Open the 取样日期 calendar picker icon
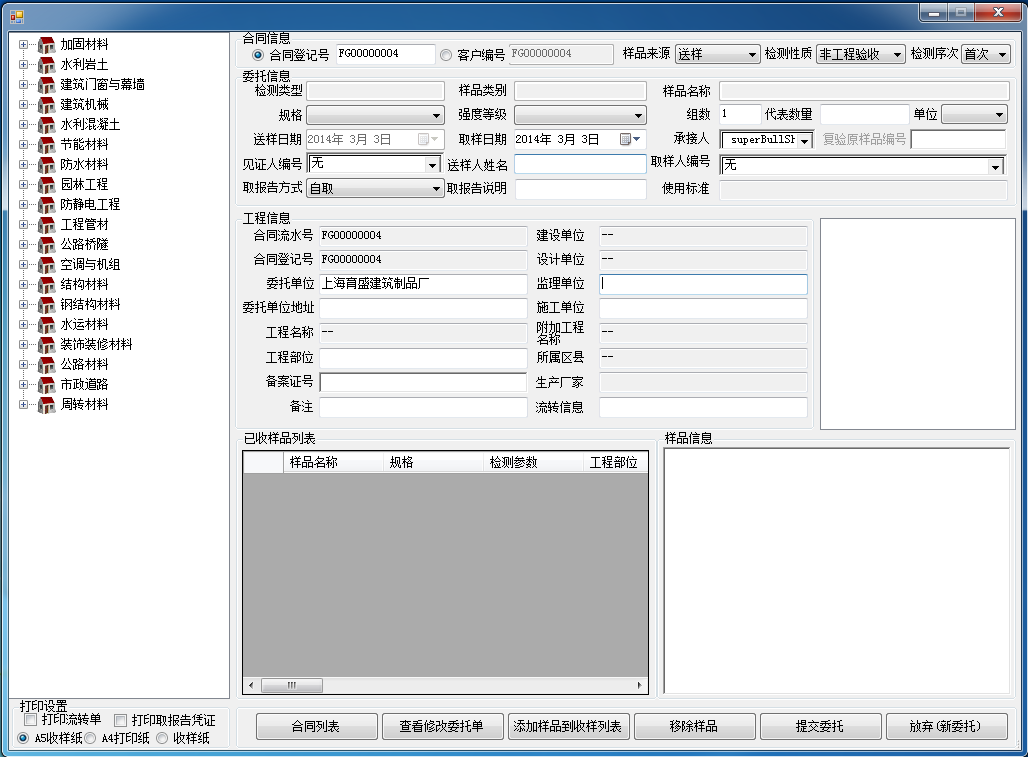 [x=627, y=140]
